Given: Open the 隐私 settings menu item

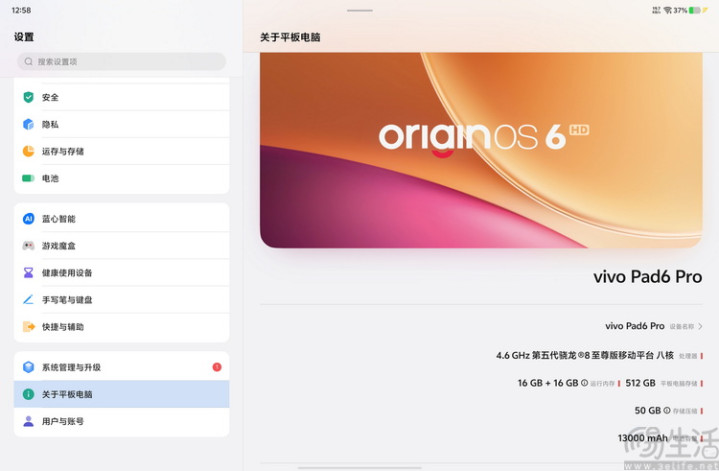Looking at the screenshot, I should coord(122,124).
